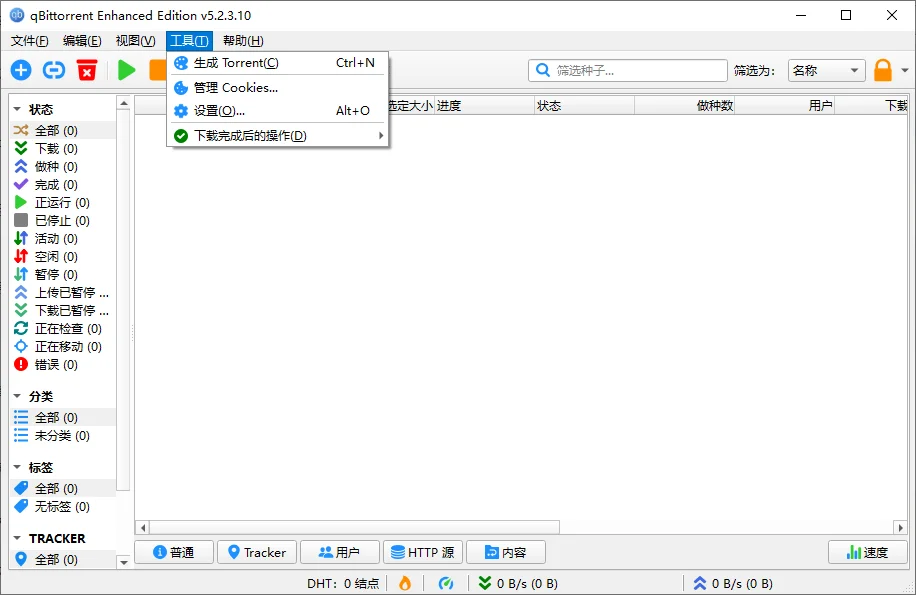Select the 下载 (0) status filter

point(63,148)
